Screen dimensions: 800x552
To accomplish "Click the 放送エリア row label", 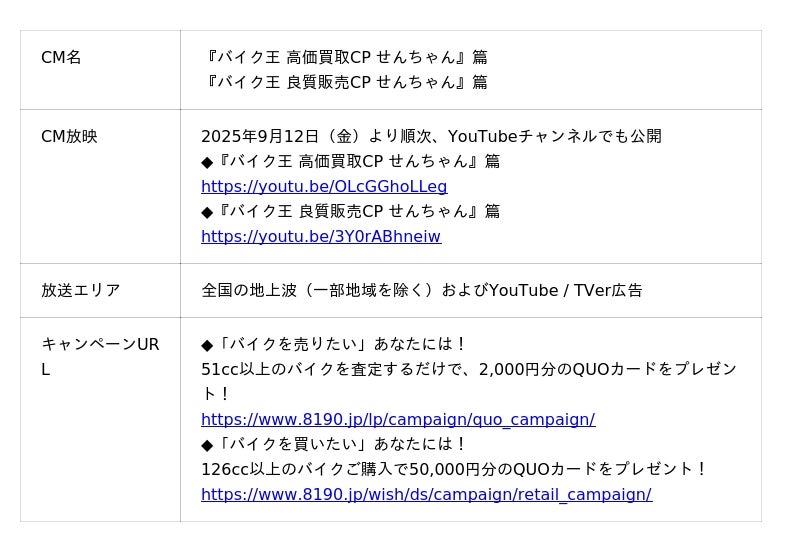I will tap(80, 291).
